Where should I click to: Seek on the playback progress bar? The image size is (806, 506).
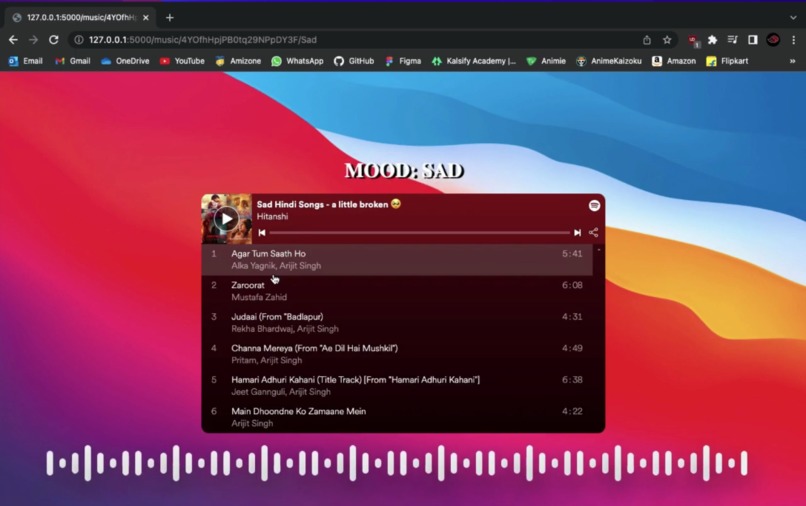(x=419, y=233)
